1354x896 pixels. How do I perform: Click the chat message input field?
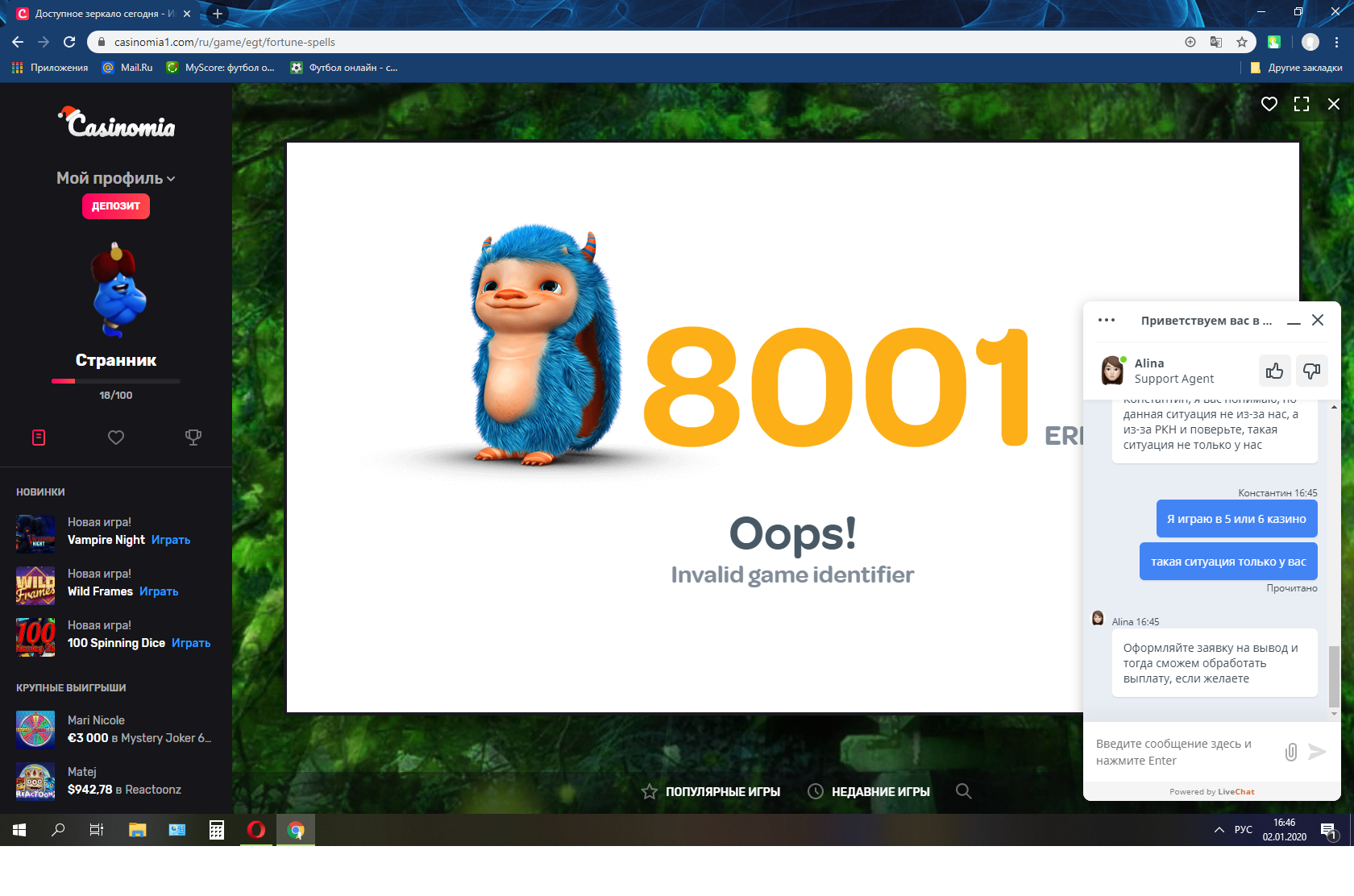(x=1182, y=752)
